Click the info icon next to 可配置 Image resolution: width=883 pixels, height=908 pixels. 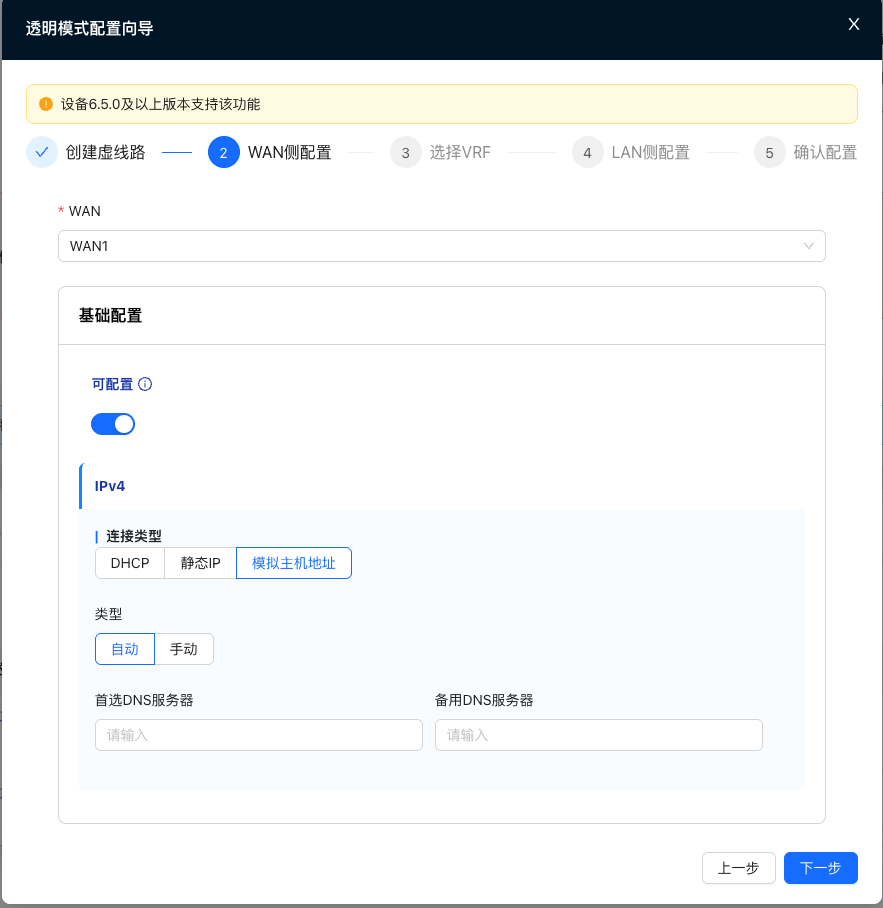click(145, 384)
